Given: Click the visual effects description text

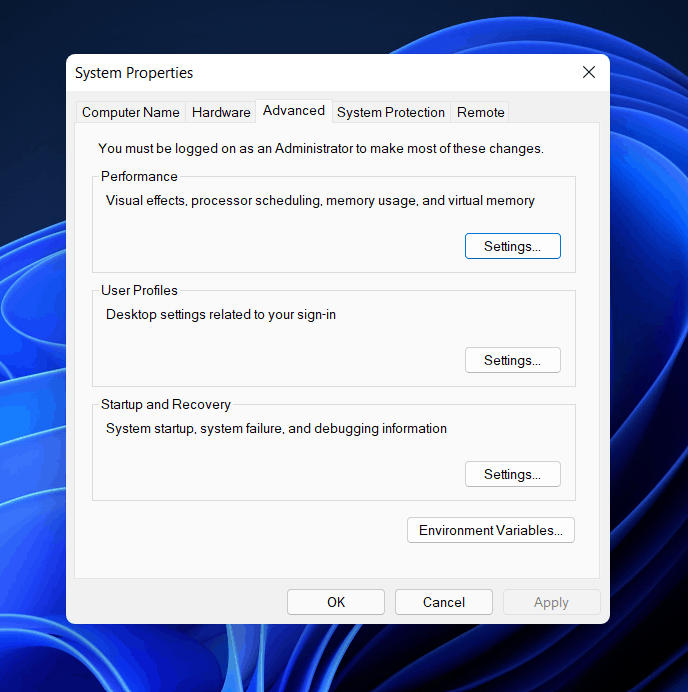Looking at the screenshot, I should [320, 200].
